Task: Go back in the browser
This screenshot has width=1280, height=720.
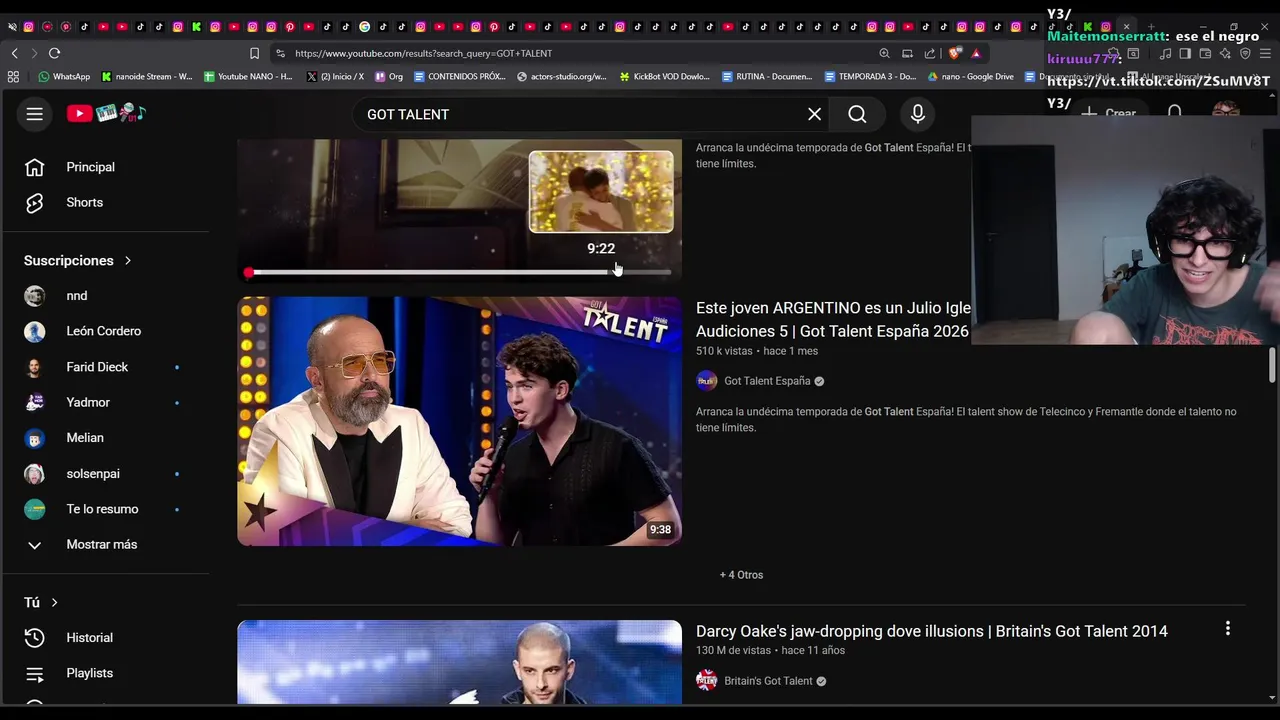Action: (14, 53)
